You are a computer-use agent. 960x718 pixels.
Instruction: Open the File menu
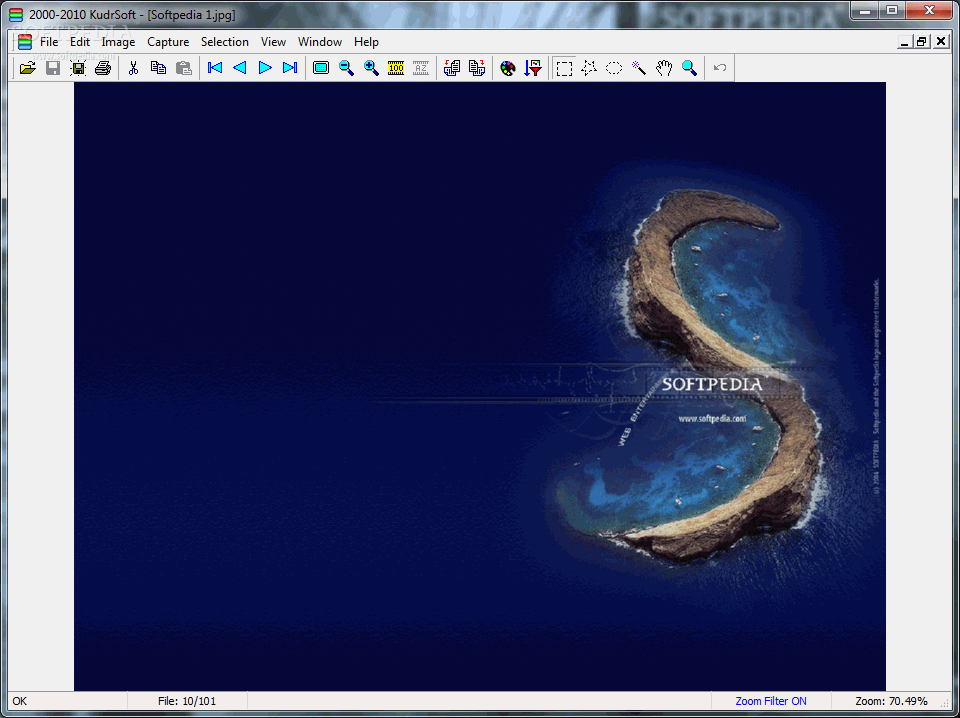pos(49,42)
